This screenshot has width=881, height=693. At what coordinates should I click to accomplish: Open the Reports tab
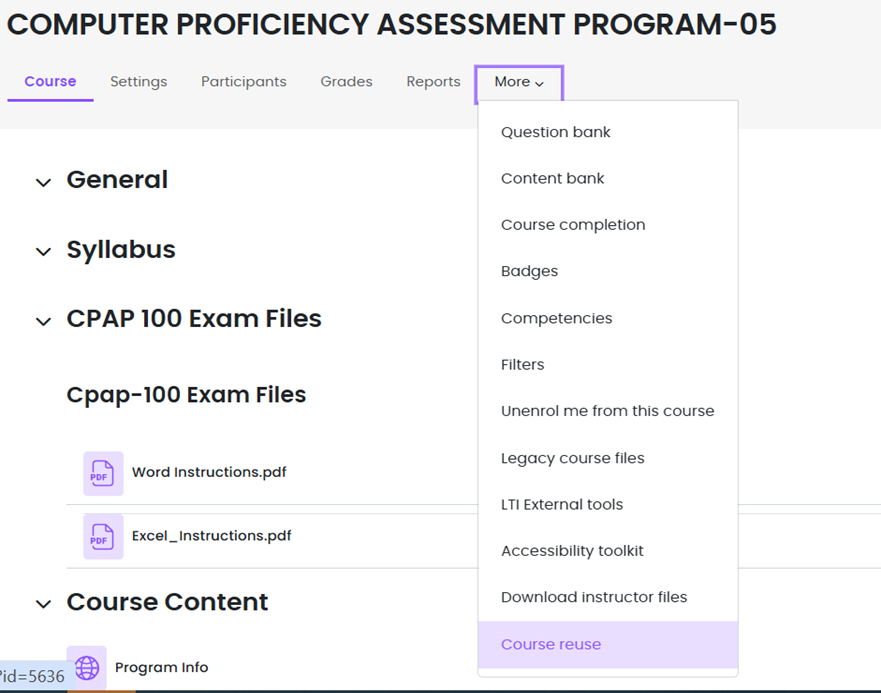433,82
